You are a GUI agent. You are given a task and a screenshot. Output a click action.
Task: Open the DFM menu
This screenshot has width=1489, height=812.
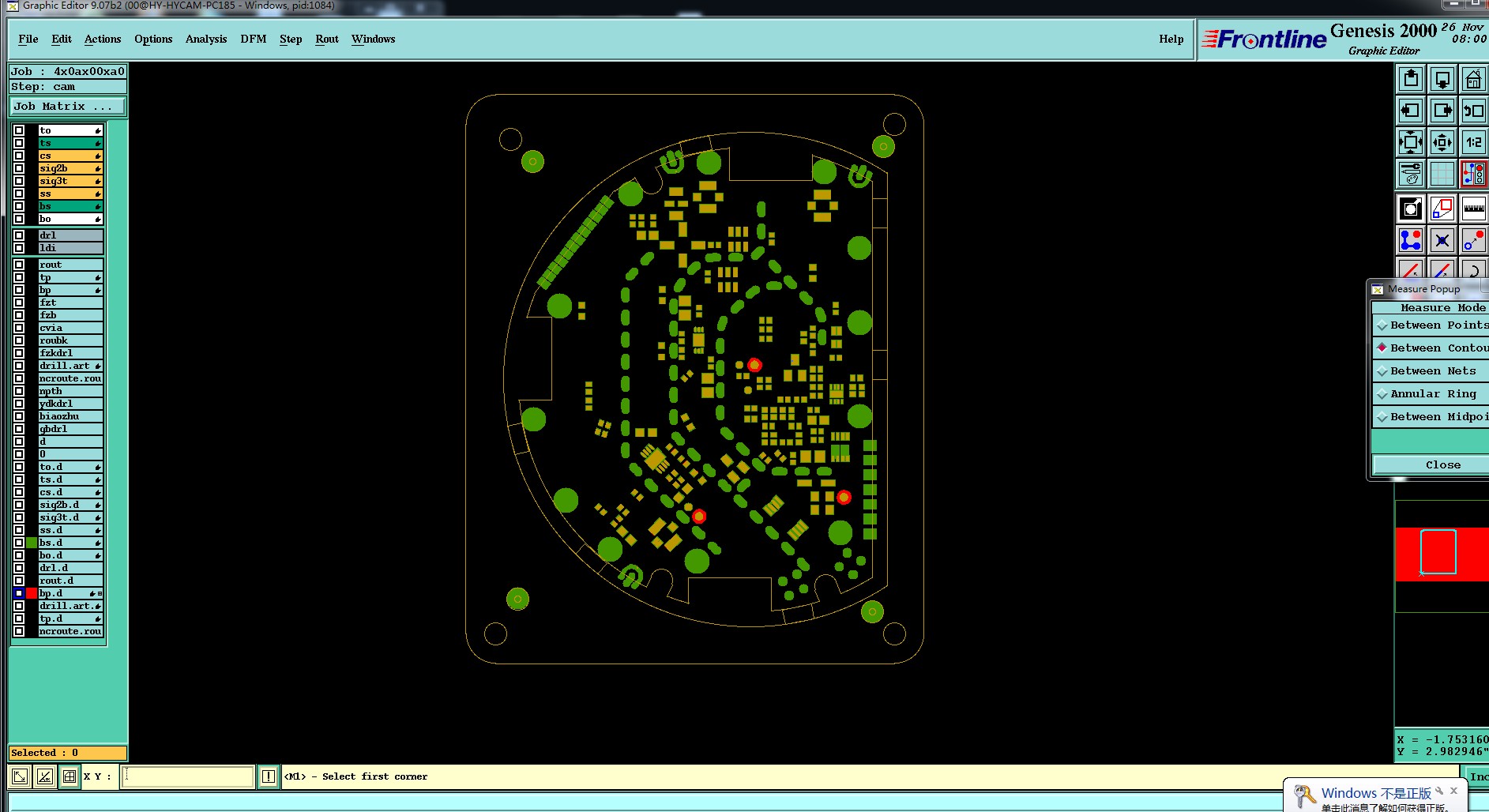pyautogui.click(x=254, y=39)
